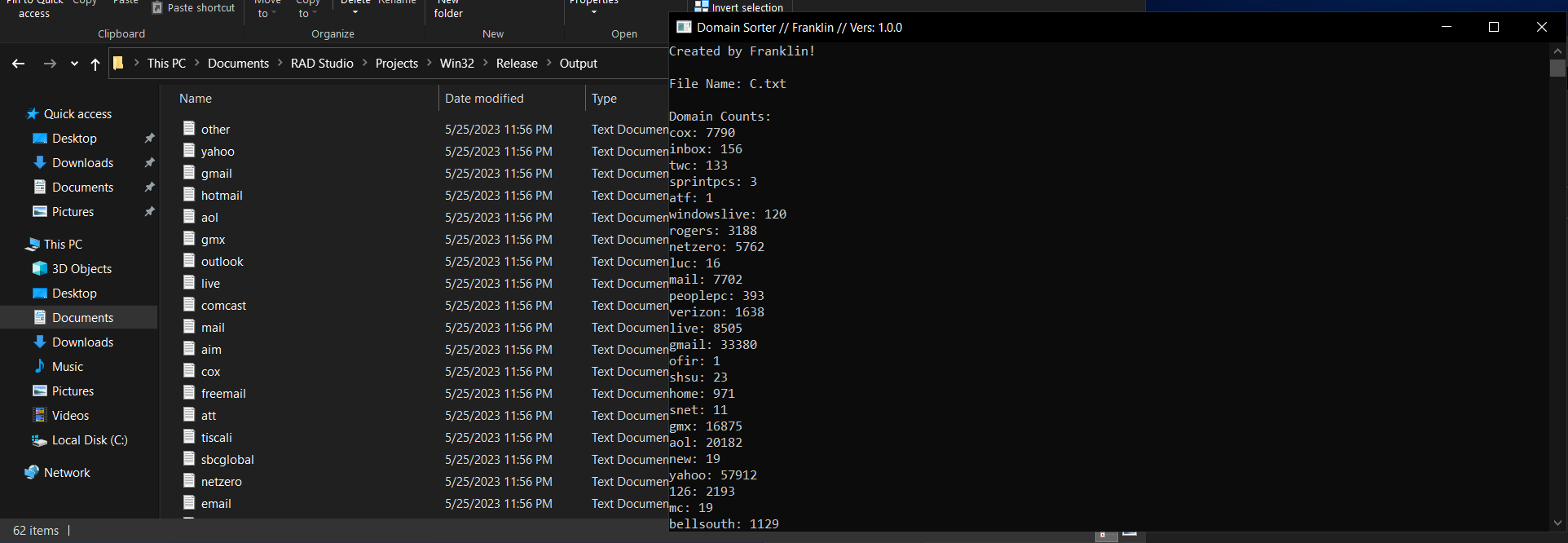
Task: Select Local Disk (C:) in sidebar
Action: 90,440
